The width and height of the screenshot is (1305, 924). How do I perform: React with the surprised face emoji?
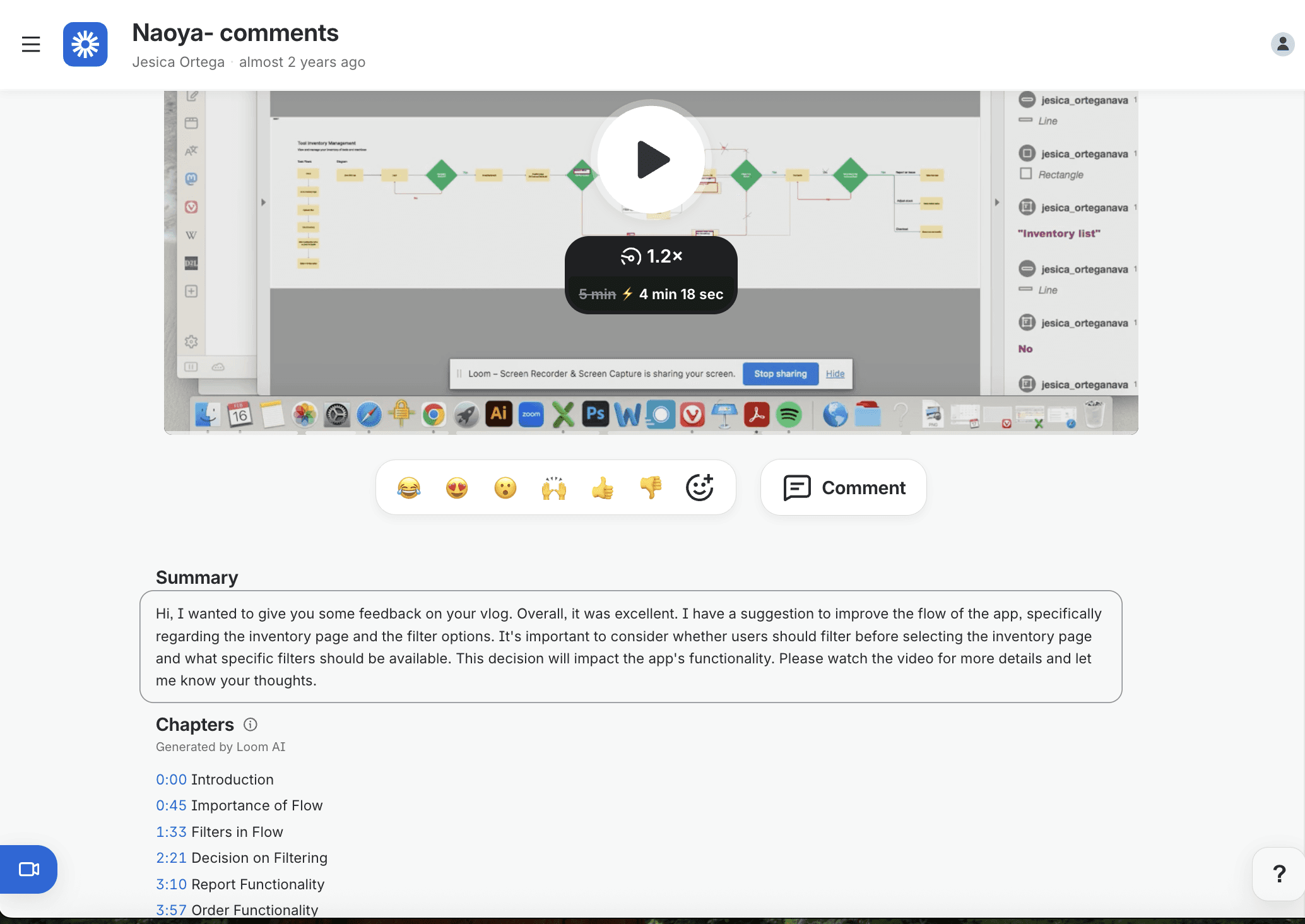[x=505, y=488]
